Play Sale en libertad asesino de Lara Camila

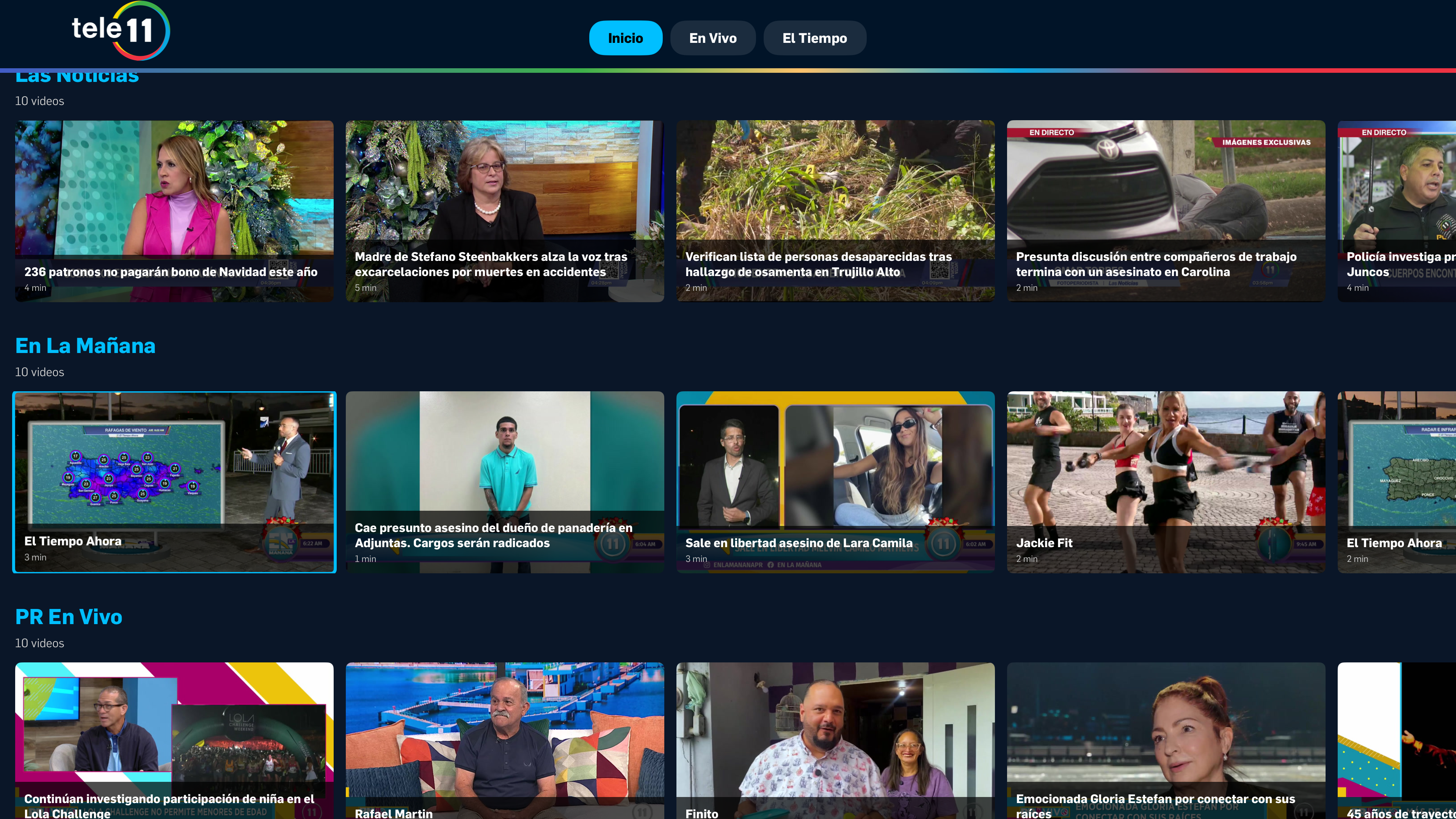pos(835,482)
